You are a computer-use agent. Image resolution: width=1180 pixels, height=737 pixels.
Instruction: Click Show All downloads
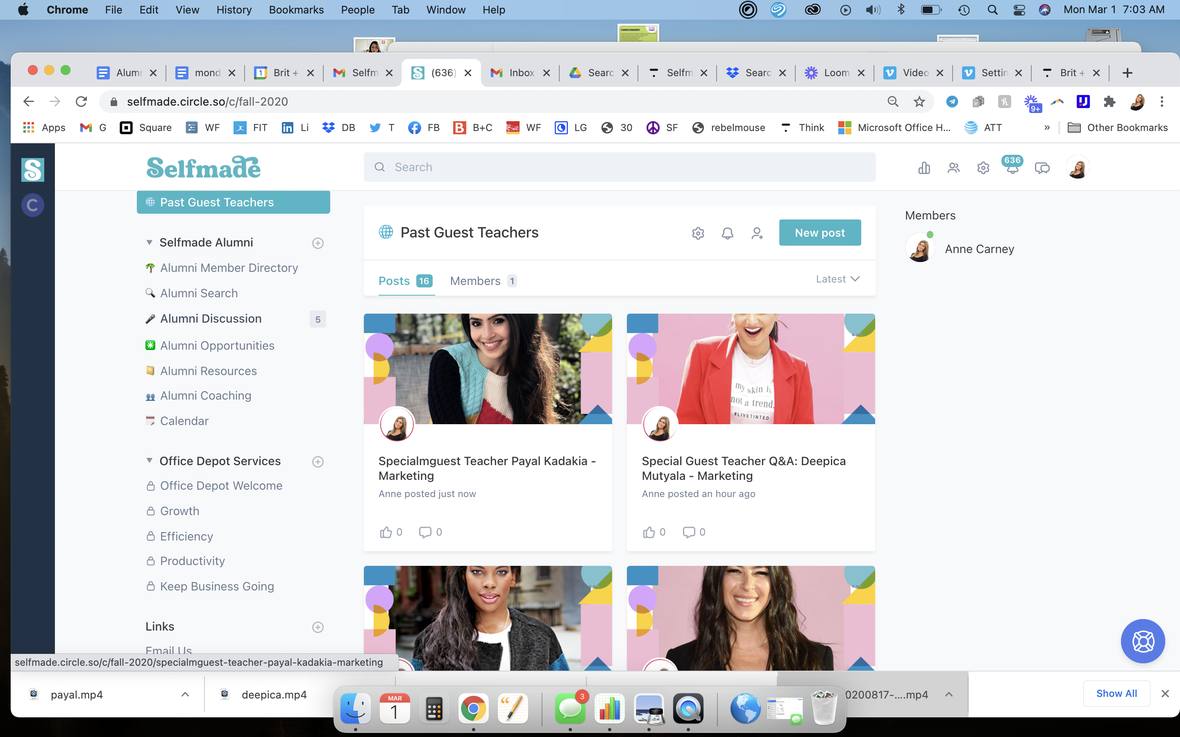[x=1116, y=694]
